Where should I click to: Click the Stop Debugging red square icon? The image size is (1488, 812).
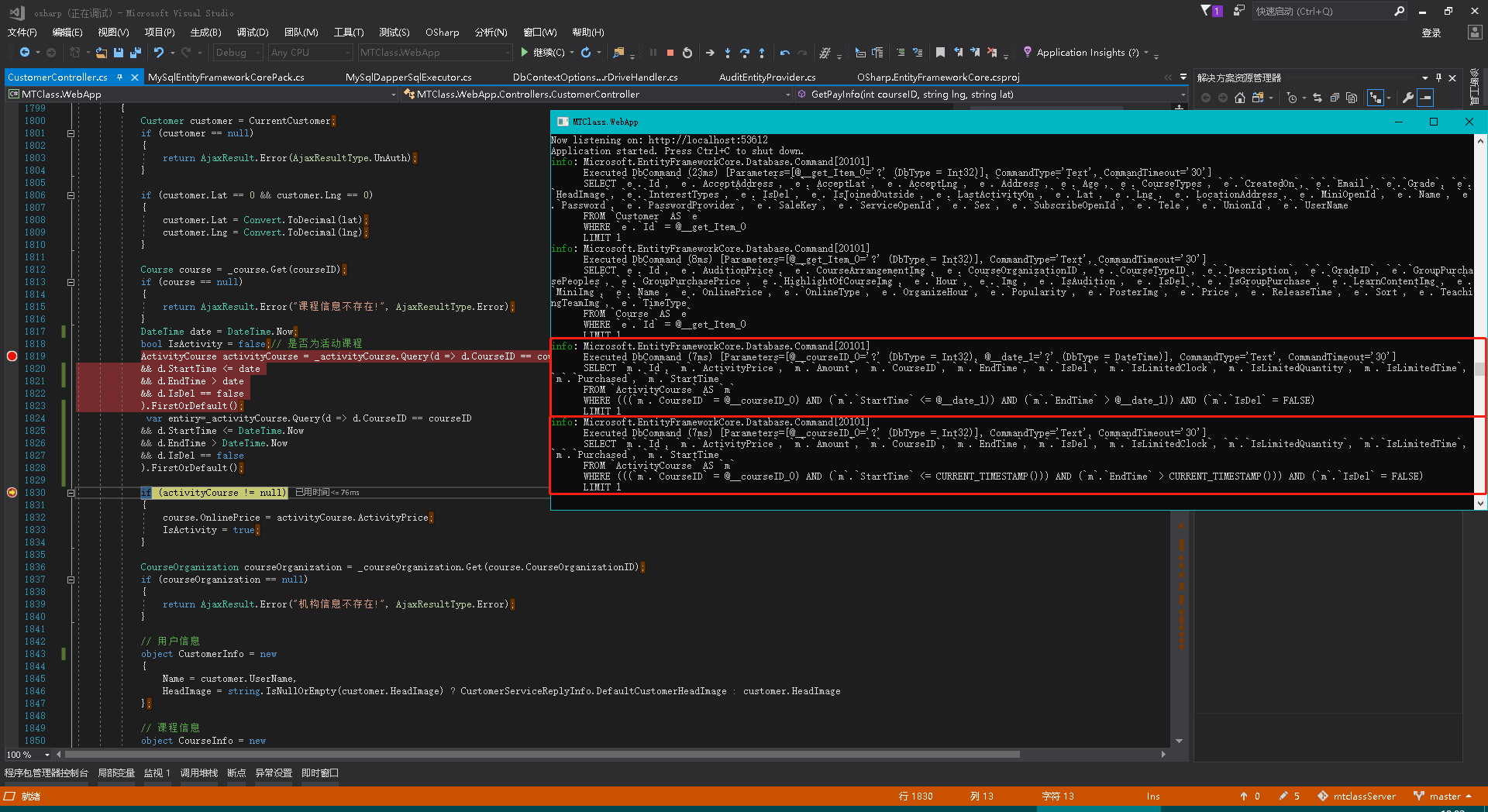pos(670,52)
